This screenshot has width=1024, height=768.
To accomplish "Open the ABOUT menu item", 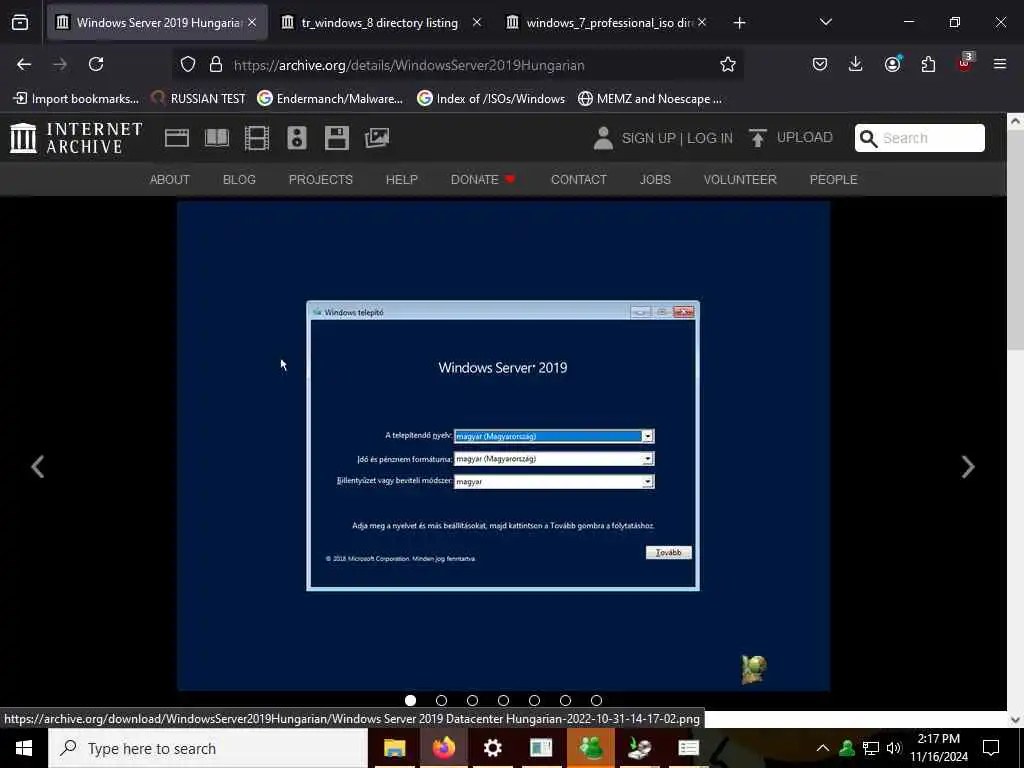I will [x=170, y=180].
